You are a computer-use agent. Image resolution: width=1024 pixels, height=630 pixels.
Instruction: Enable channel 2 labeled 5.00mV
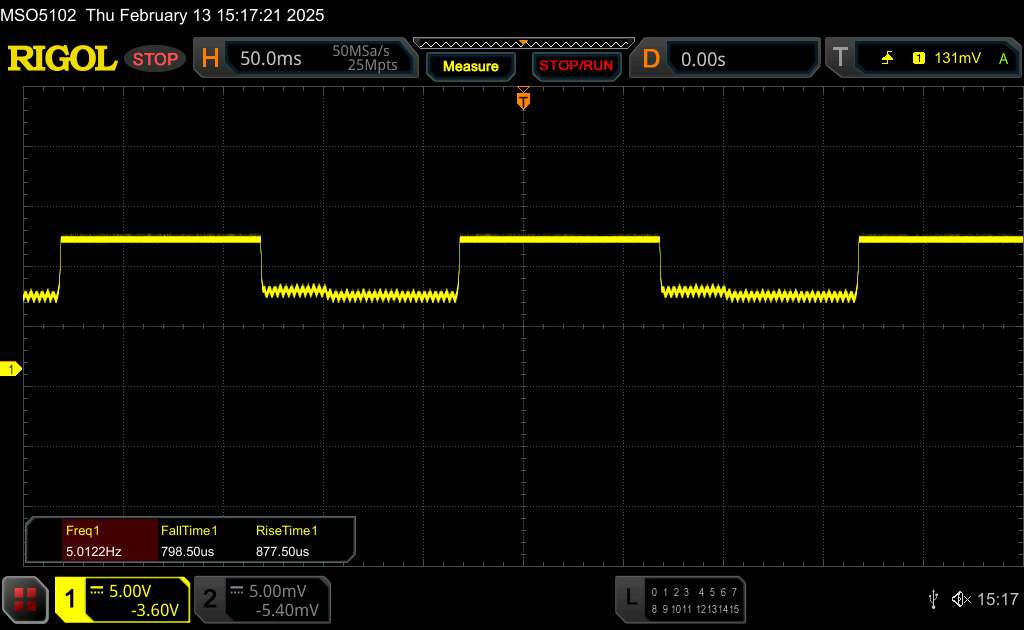[x=260, y=599]
